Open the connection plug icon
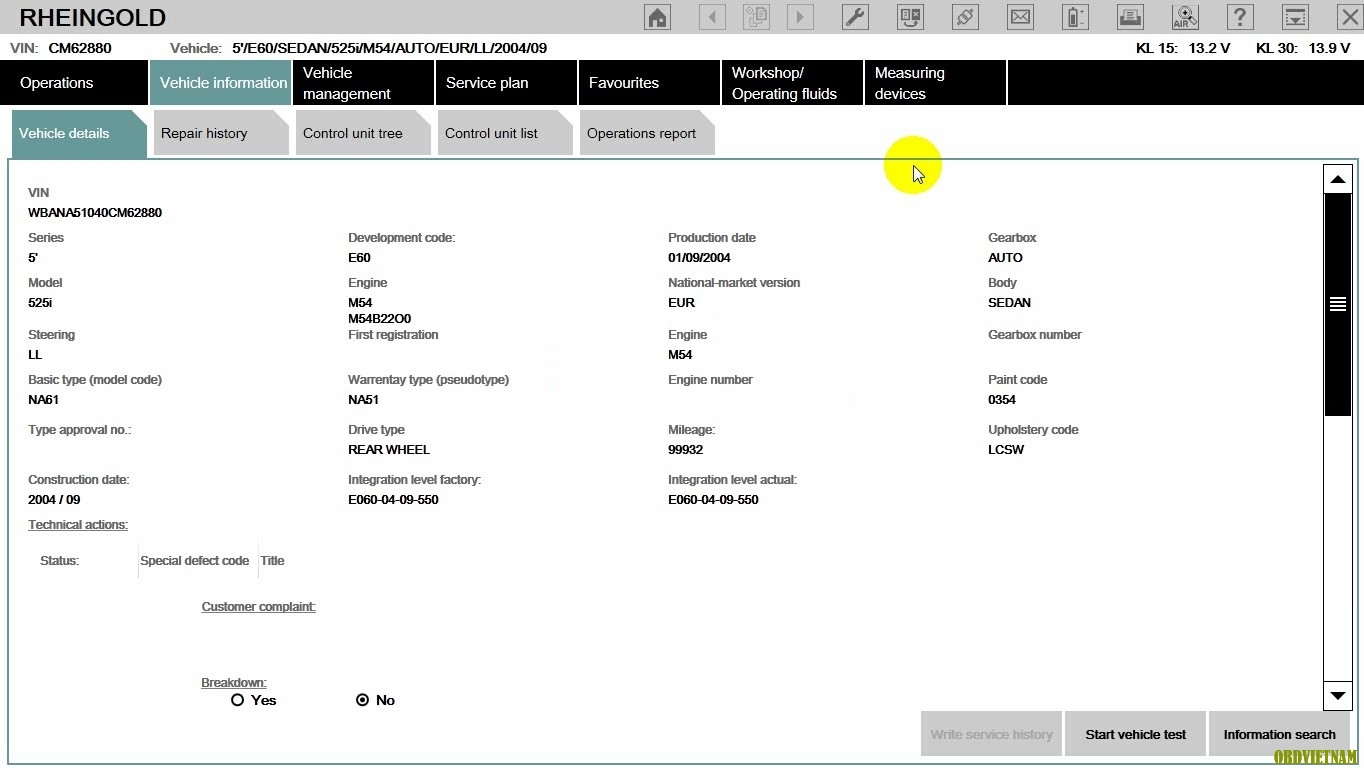1364x768 pixels. (x=965, y=17)
